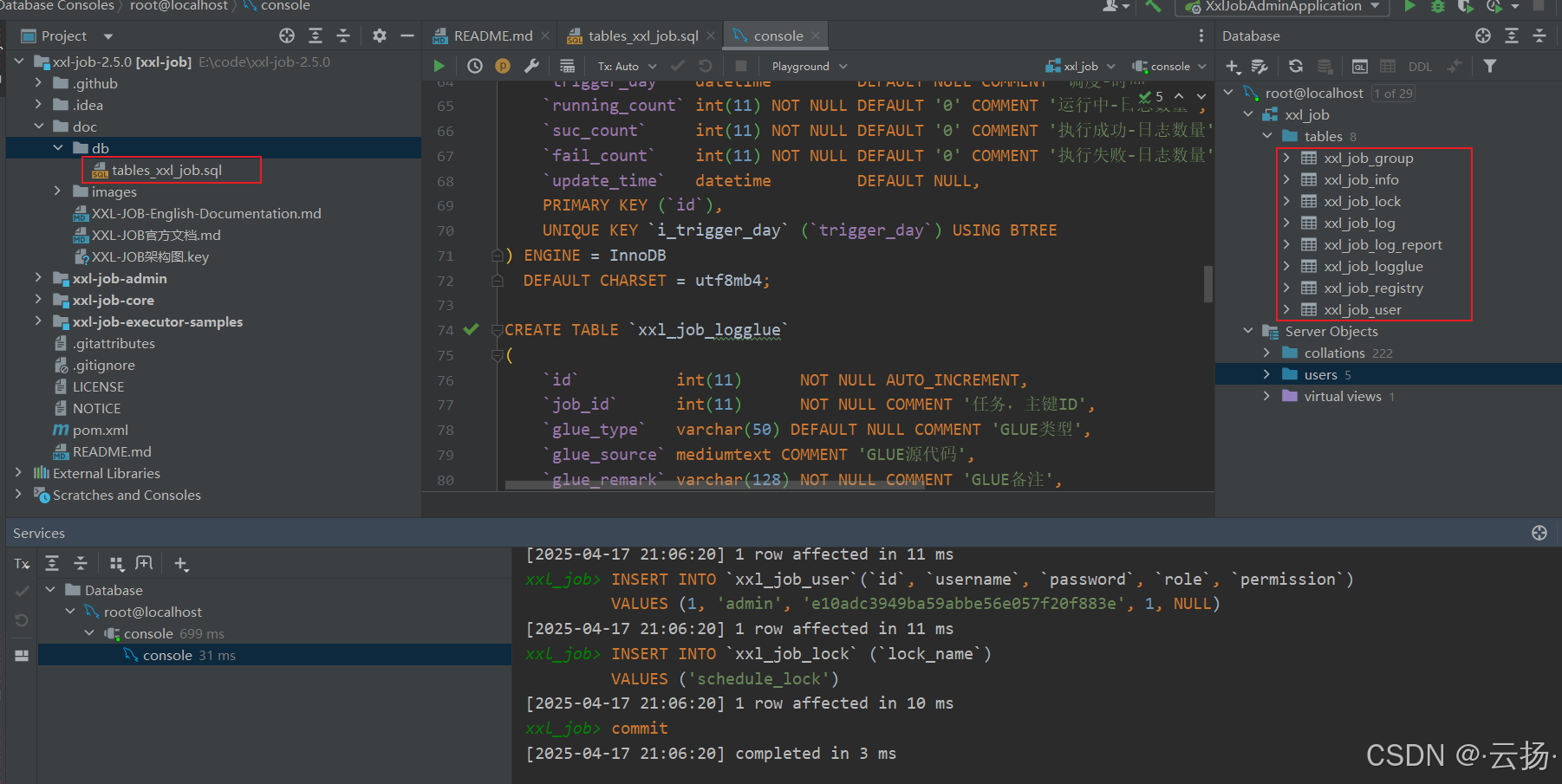Open the filter funnel in Database panel
This screenshot has width=1562, height=784.
click(x=1489, y=66)
